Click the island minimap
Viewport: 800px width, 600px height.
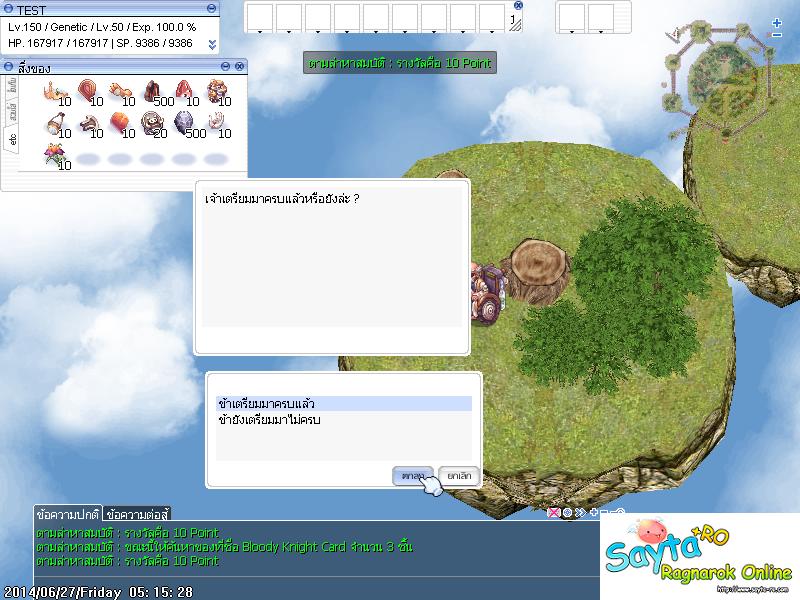[717, 79]
